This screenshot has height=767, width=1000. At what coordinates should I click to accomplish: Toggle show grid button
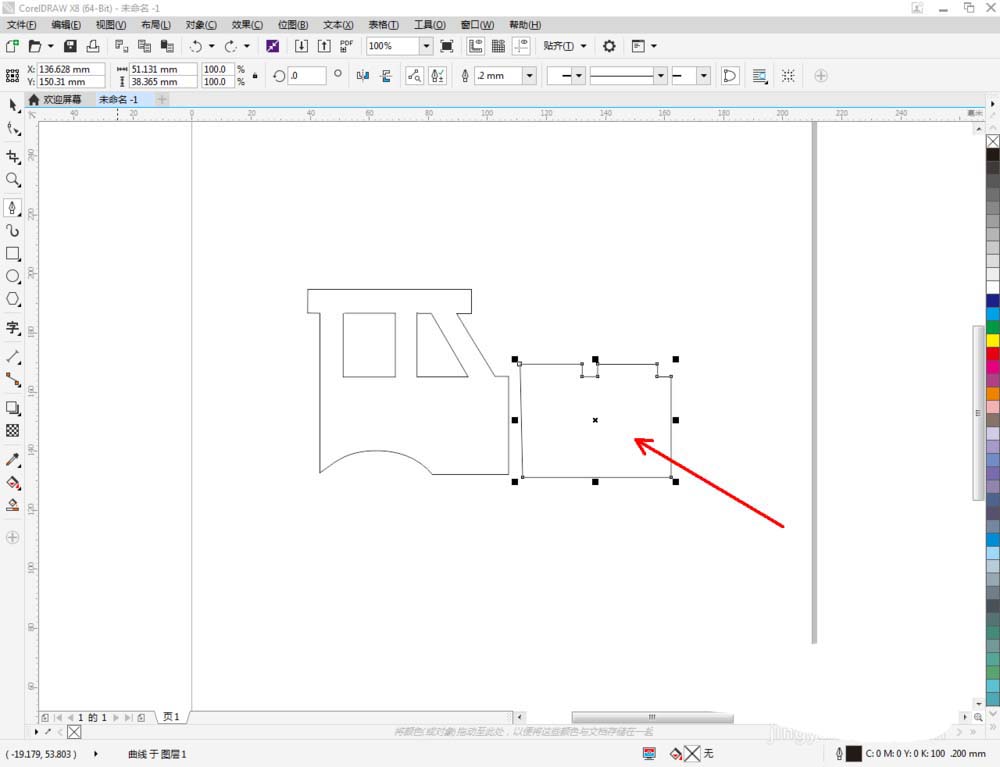click(x=498, y=46)
